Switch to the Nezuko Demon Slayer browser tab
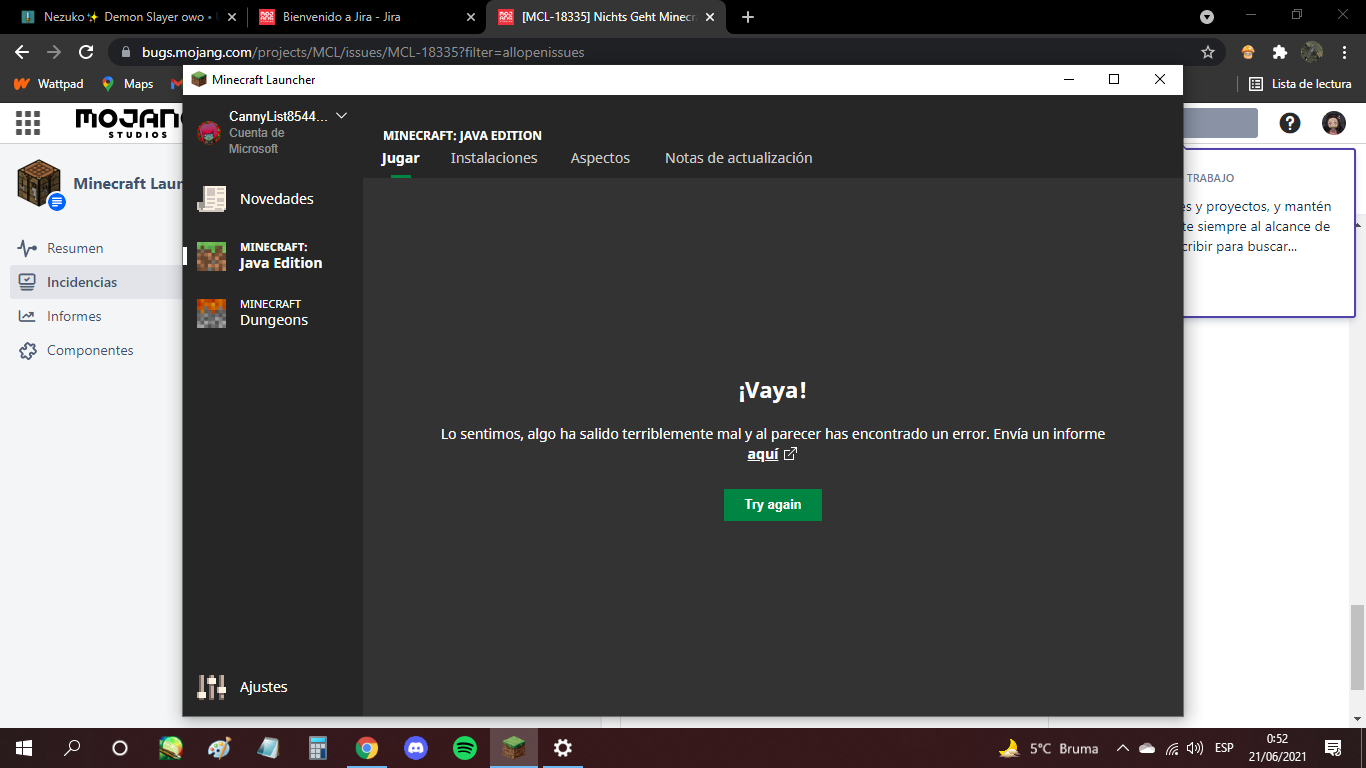This screenshot has width=1366, height=768. point(128,17)
